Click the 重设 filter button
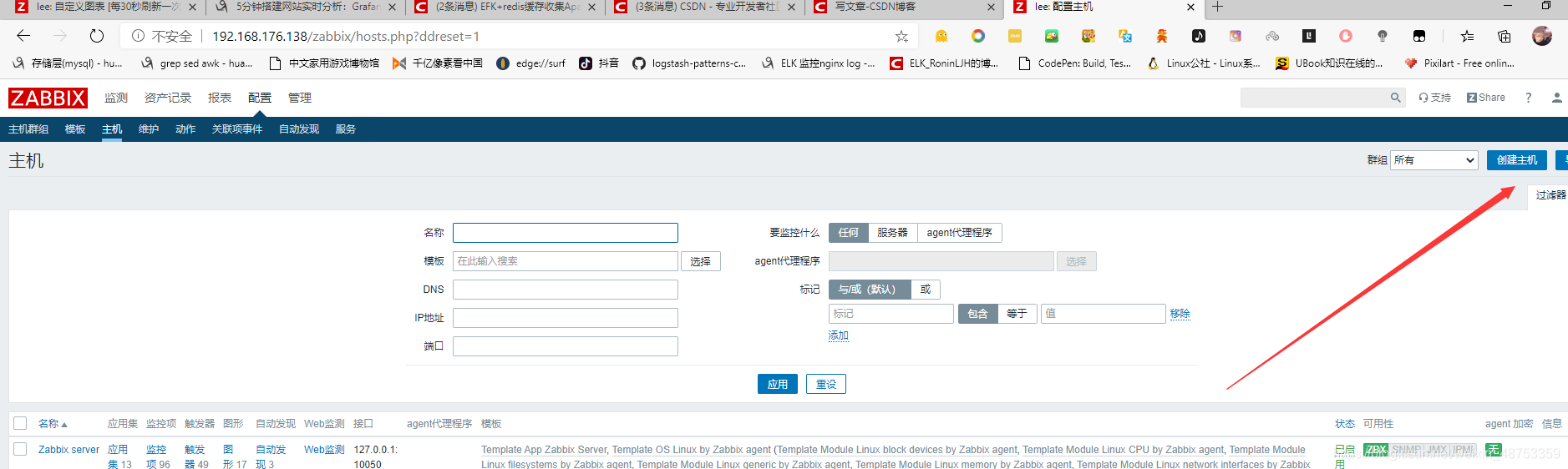 (826, 384)
